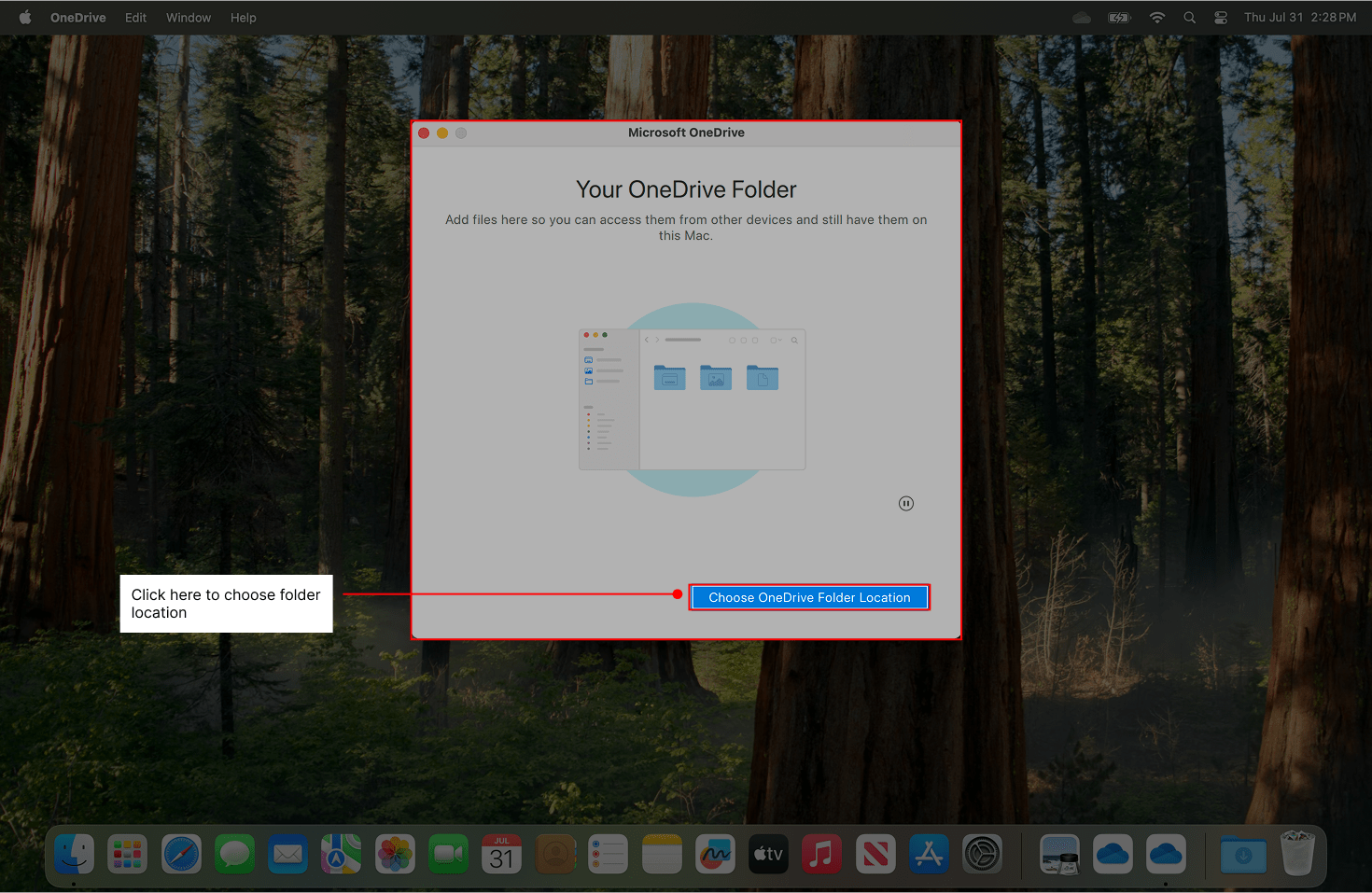Launch Freeform from the dock
The image size is (1372, 893).
(715, 854)
